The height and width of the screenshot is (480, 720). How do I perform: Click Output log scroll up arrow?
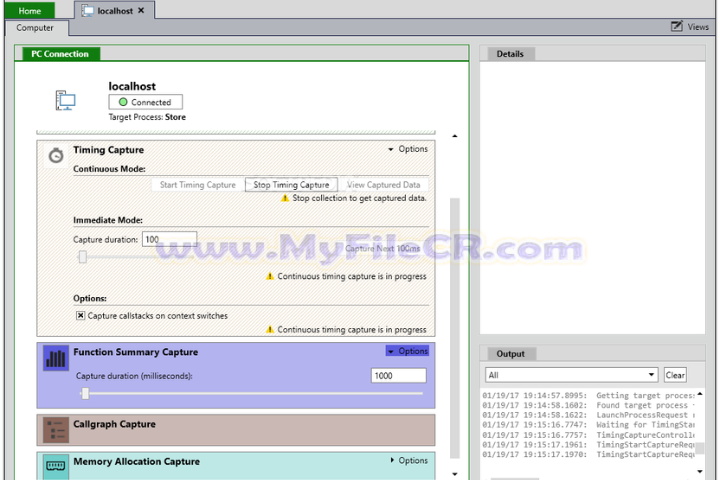point(700,394)
